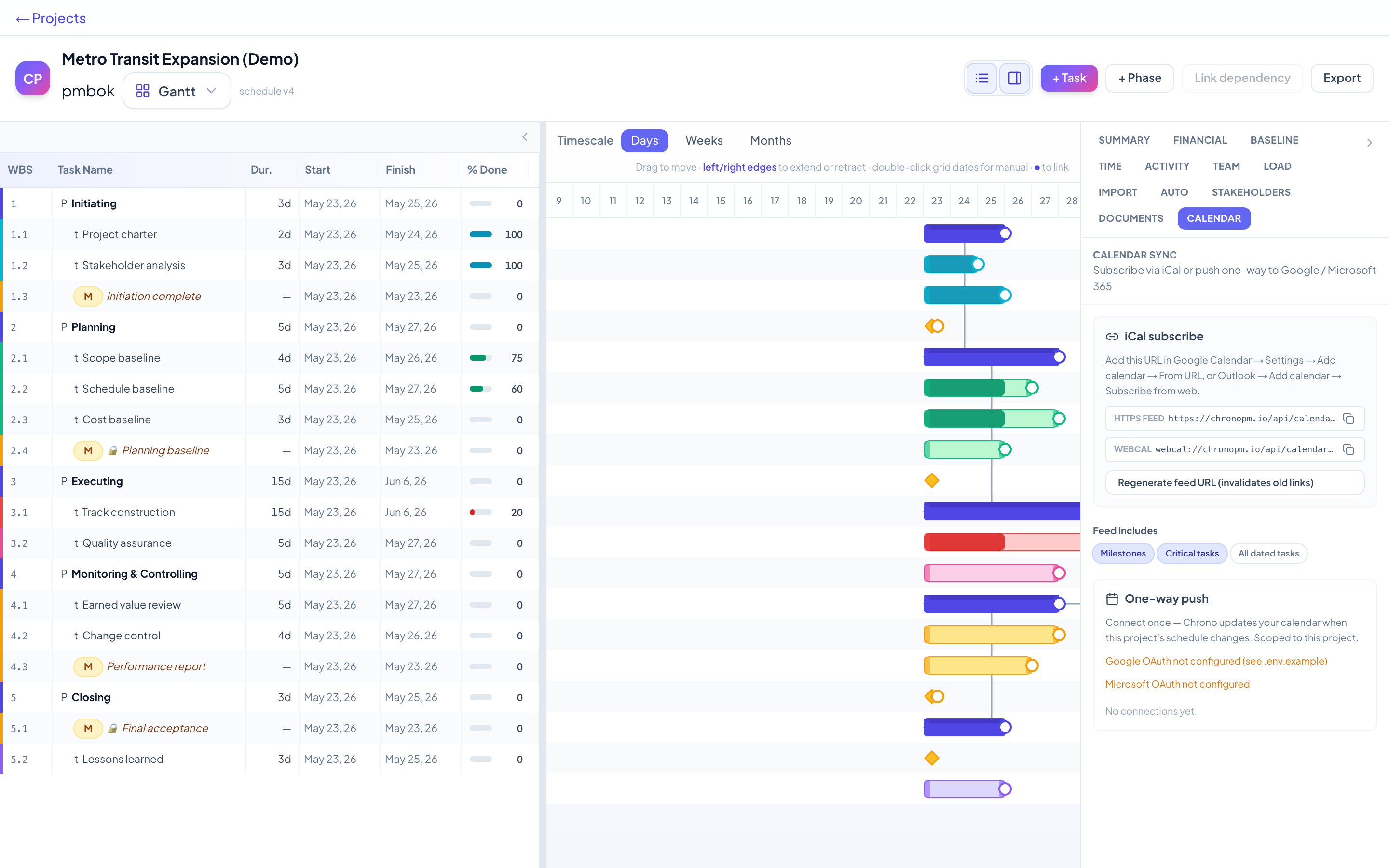Click day 23 in the timeline header

937,201
